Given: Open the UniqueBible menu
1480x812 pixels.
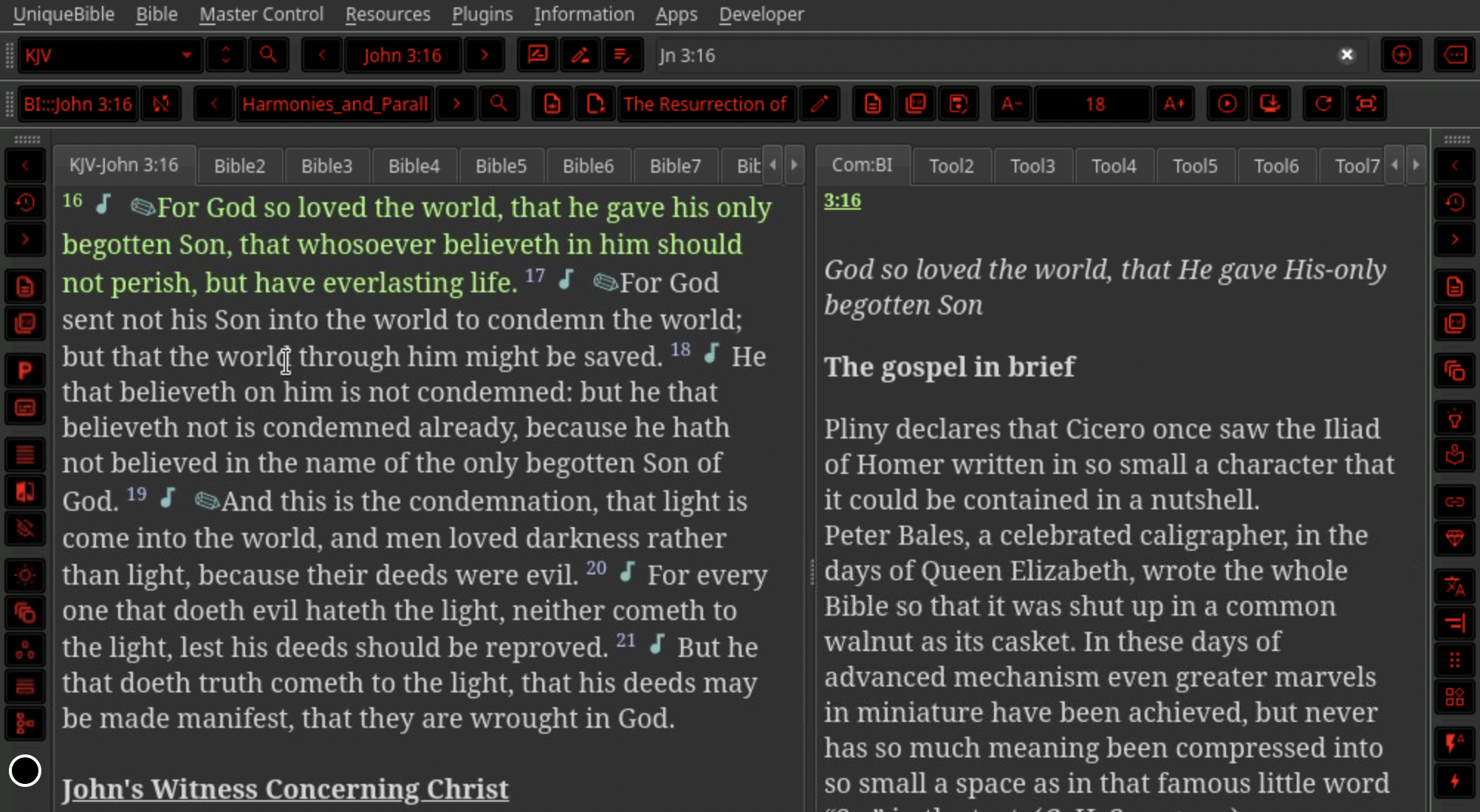Looking at the screenshot, I should [64, 14].
